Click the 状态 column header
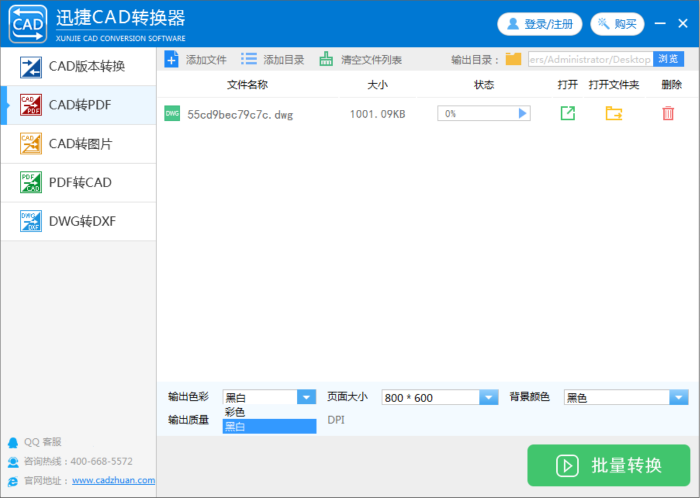 (484, 85)
